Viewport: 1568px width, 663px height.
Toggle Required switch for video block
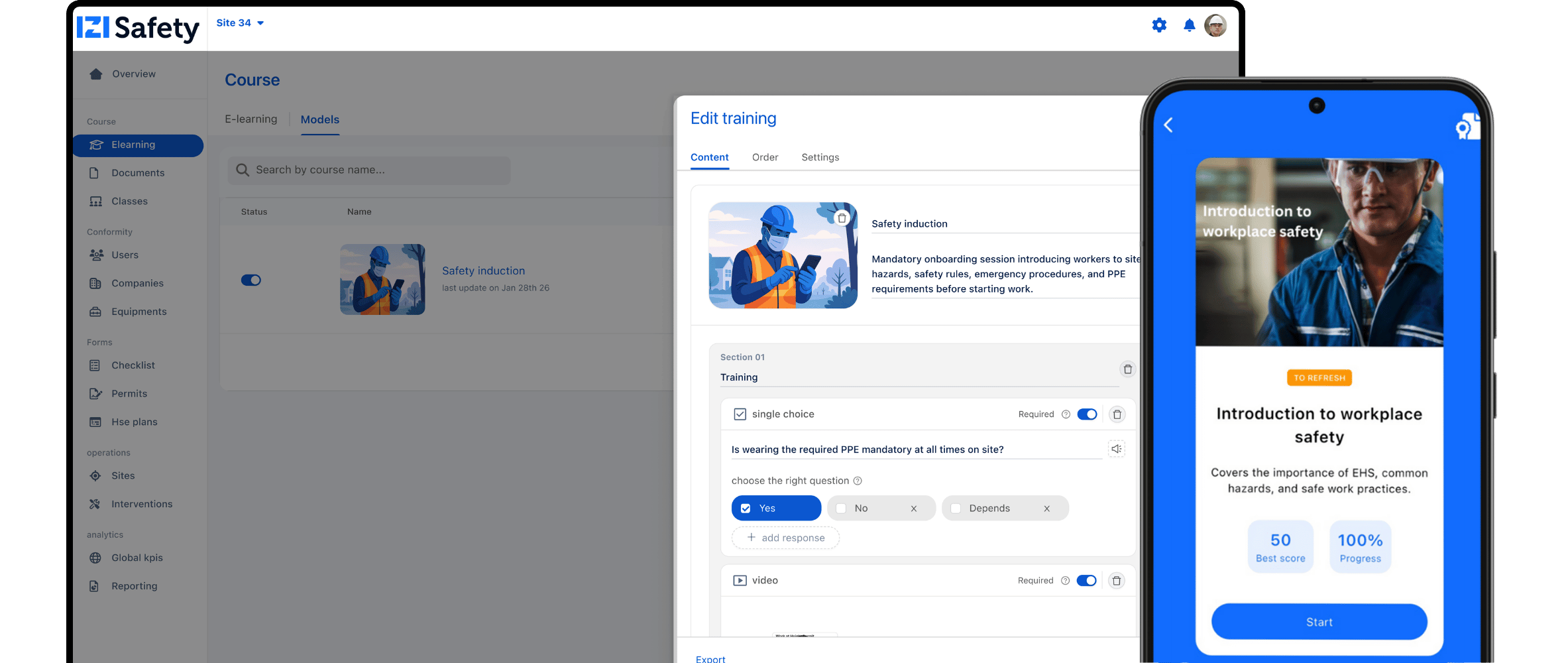tap(1086, 581)
